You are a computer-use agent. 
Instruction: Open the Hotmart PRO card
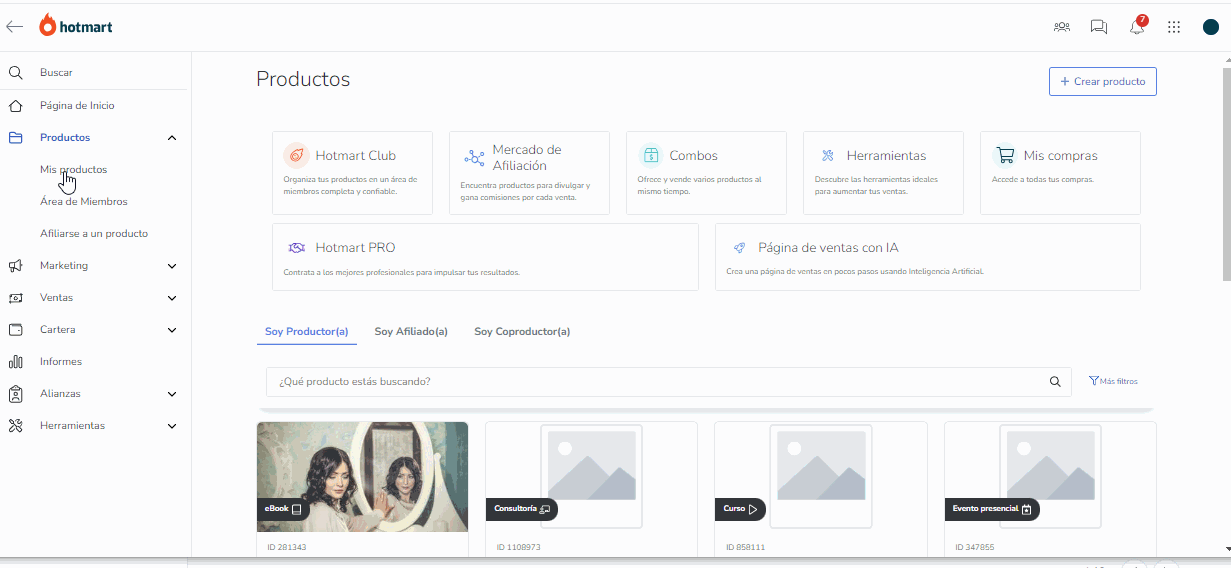pyautogui.click(x=485, y=257)
